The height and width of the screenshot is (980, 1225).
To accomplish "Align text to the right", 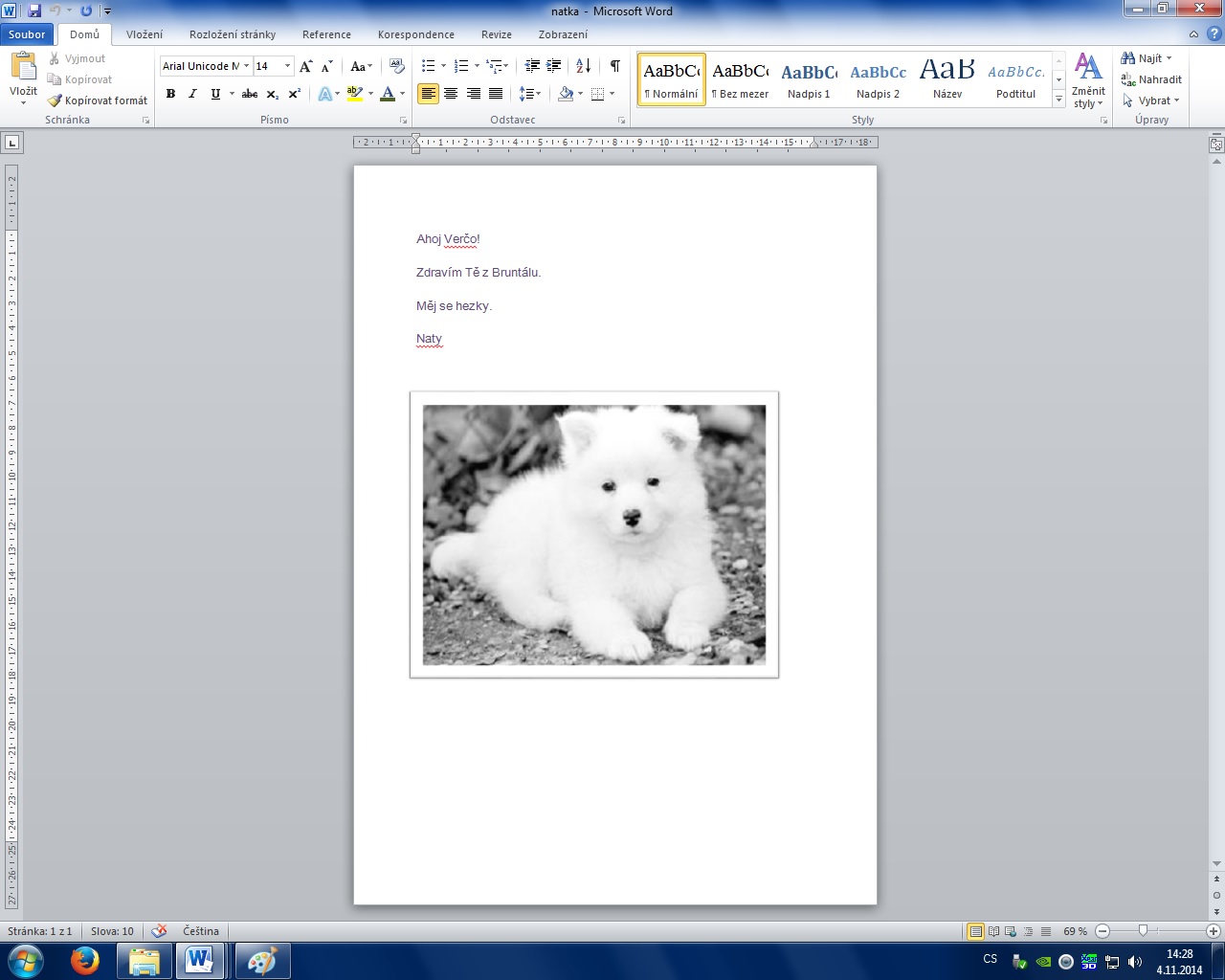I will 474,94.
